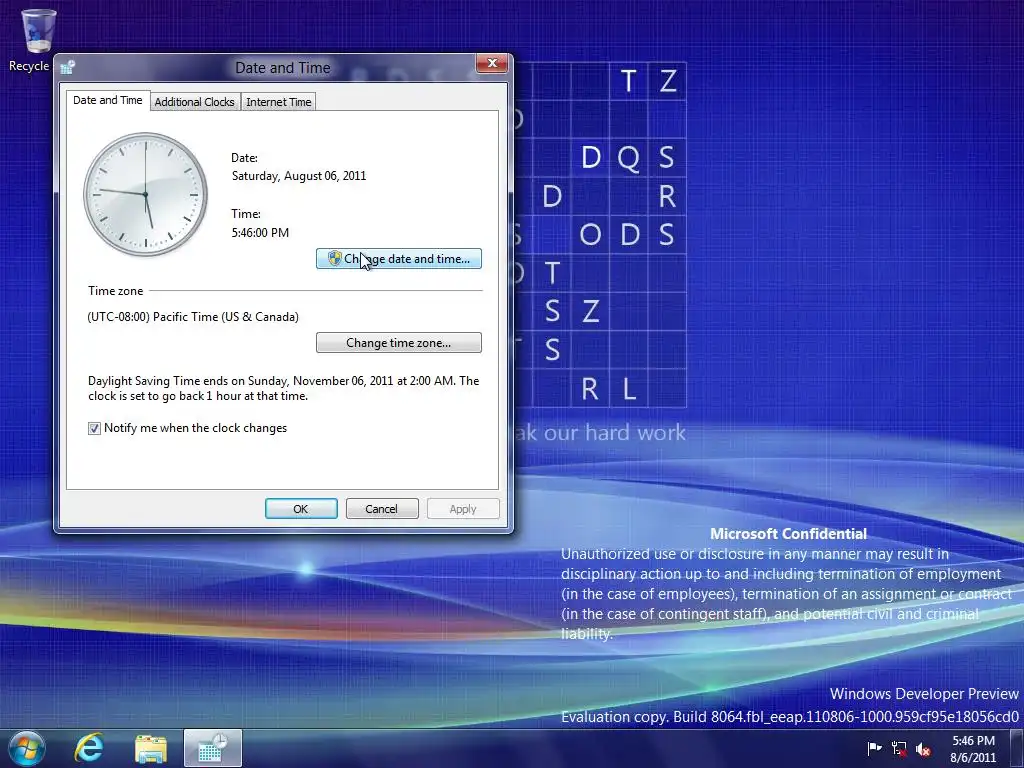The image size is (1024, 768).
Task: Click Change time zone button
Action: 399,343
